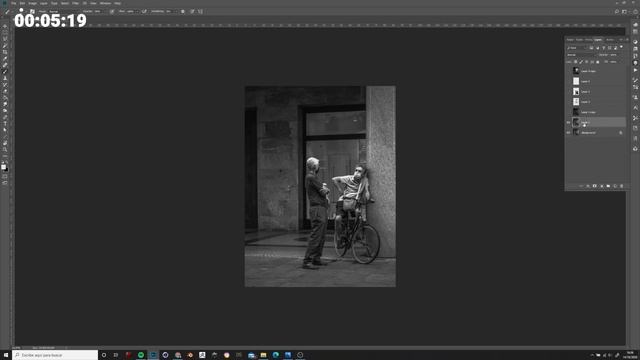Select the Rectangular Marquee tool
This screenshot has width=640, height=360.
(5, 32)
